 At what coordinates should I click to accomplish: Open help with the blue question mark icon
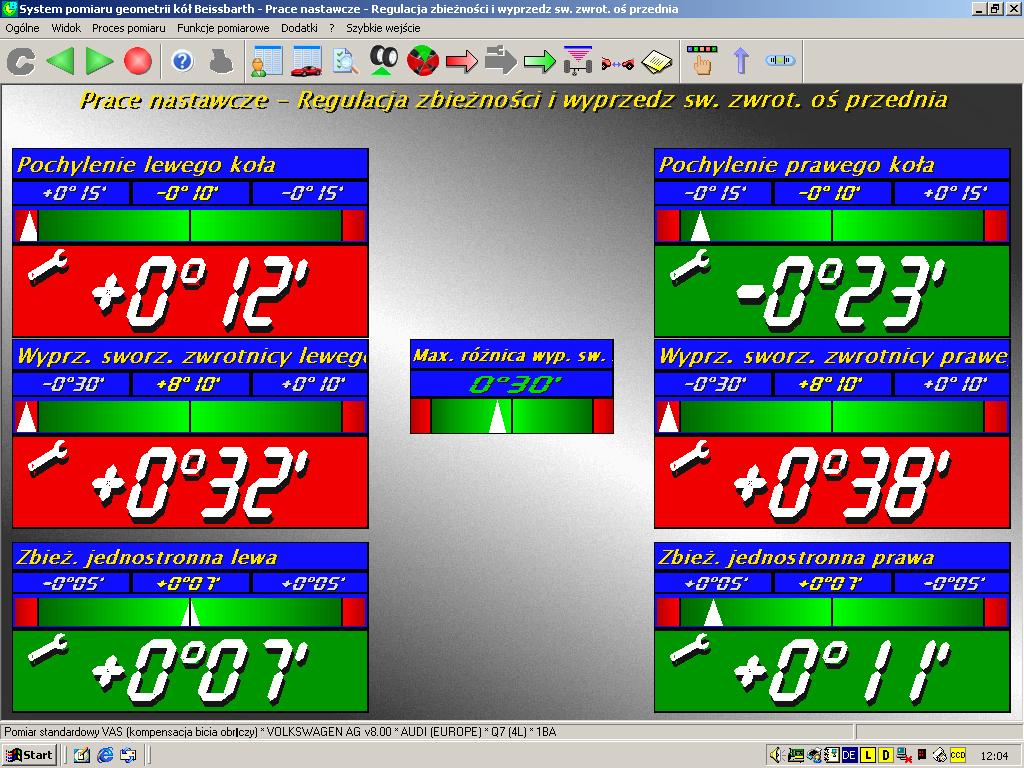[x=182, y=62]
